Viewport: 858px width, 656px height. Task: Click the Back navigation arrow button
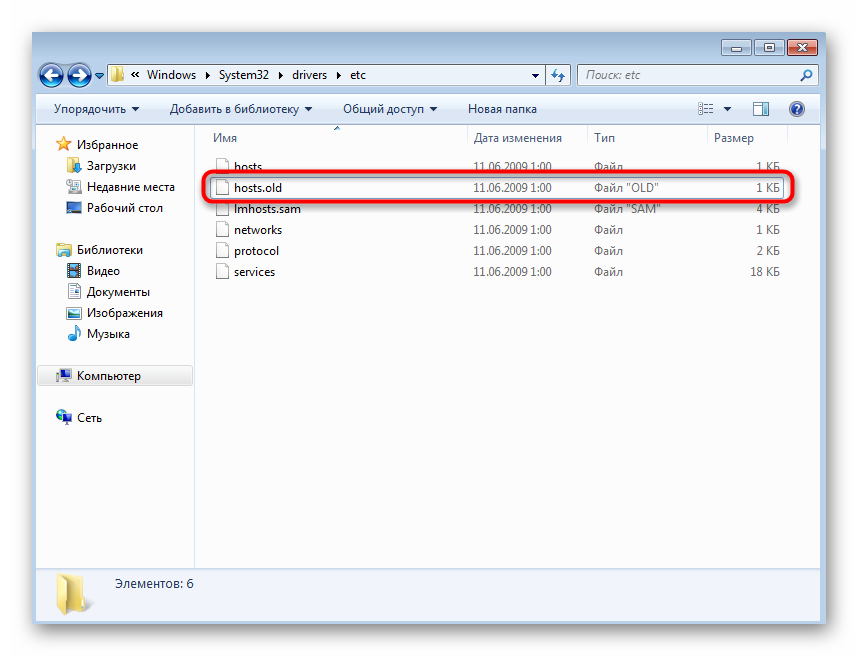point(52,75)
